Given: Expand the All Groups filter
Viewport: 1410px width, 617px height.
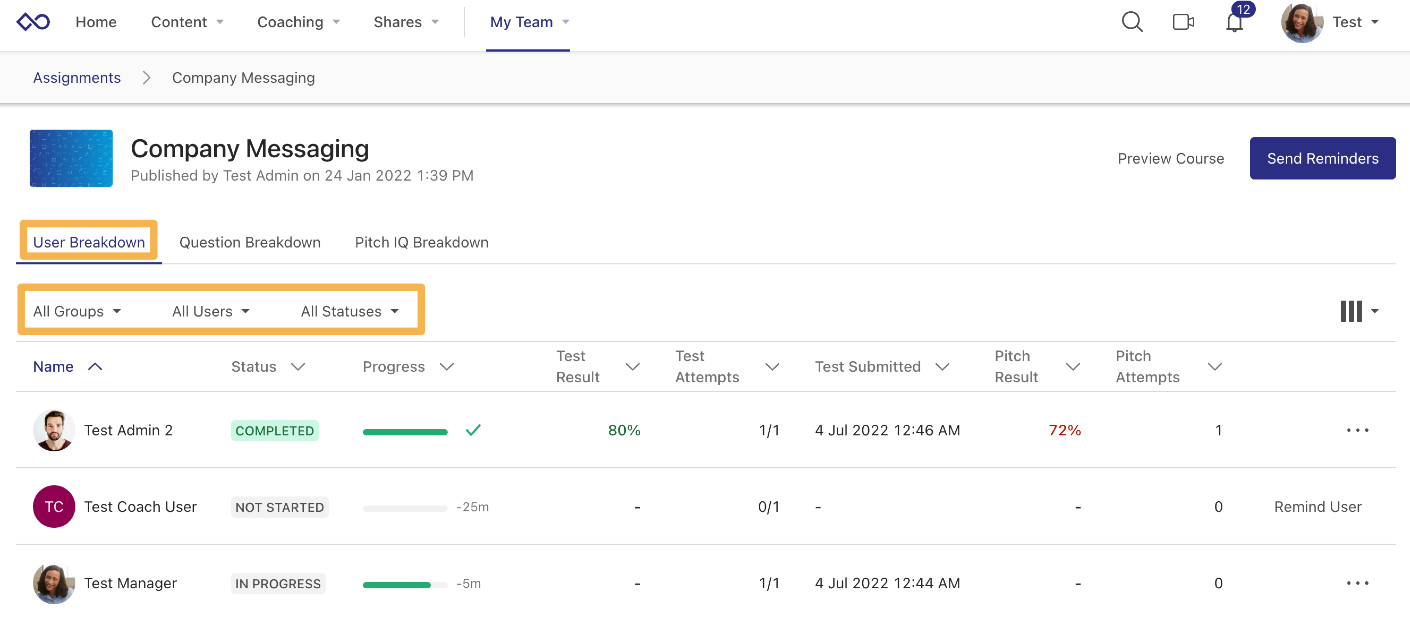Looking at the screenshot, I should click(x=77, y=311).
